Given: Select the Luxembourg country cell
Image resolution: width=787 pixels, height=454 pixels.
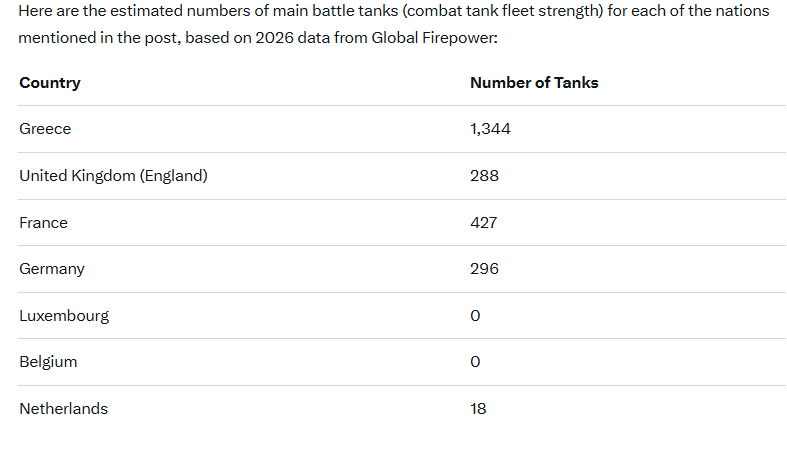Looking at the screenshot, I should (64, 316).
